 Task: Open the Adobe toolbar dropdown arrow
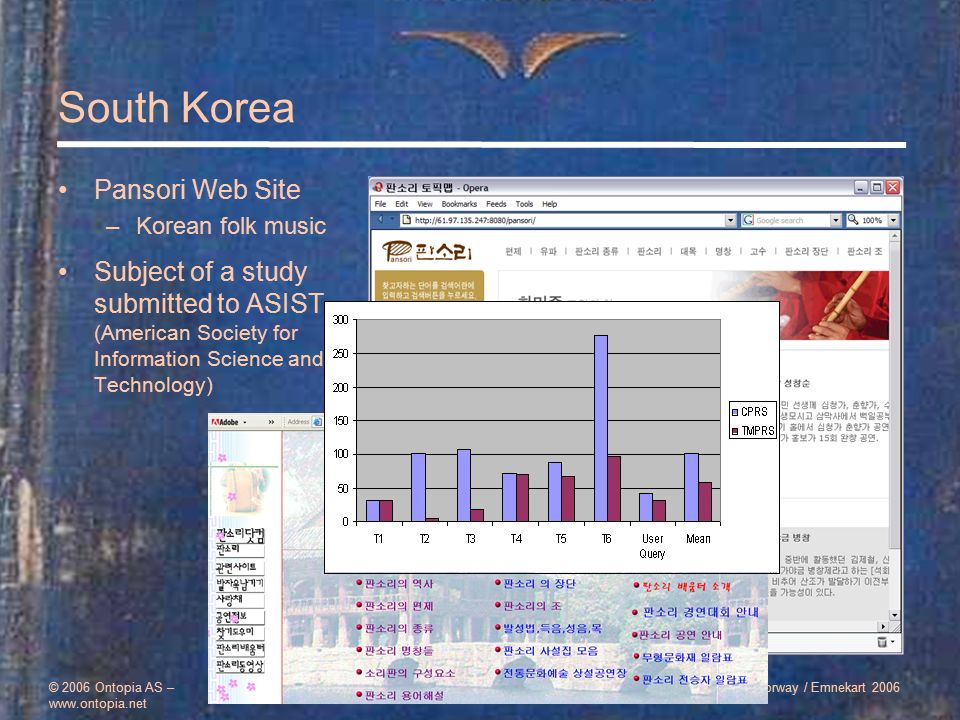(x=245, y=422)
